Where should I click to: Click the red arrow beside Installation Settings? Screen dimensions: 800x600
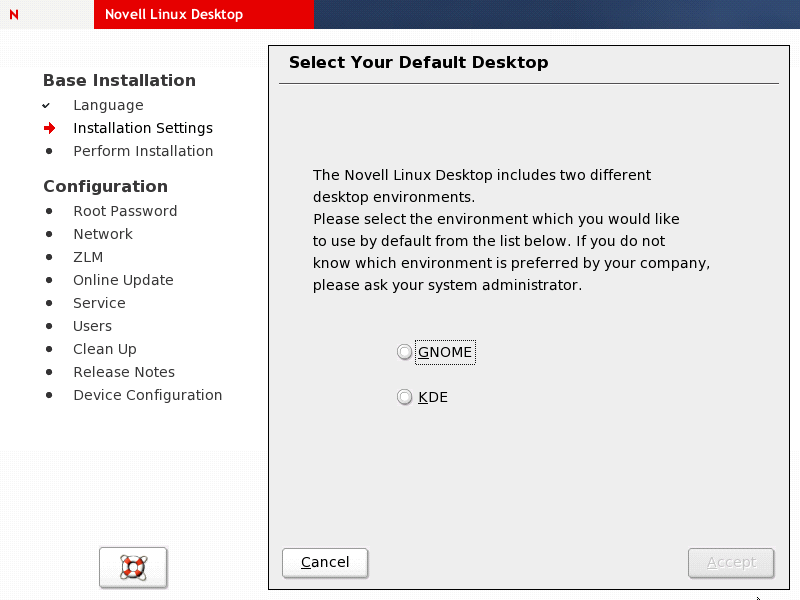click(49, 128)
